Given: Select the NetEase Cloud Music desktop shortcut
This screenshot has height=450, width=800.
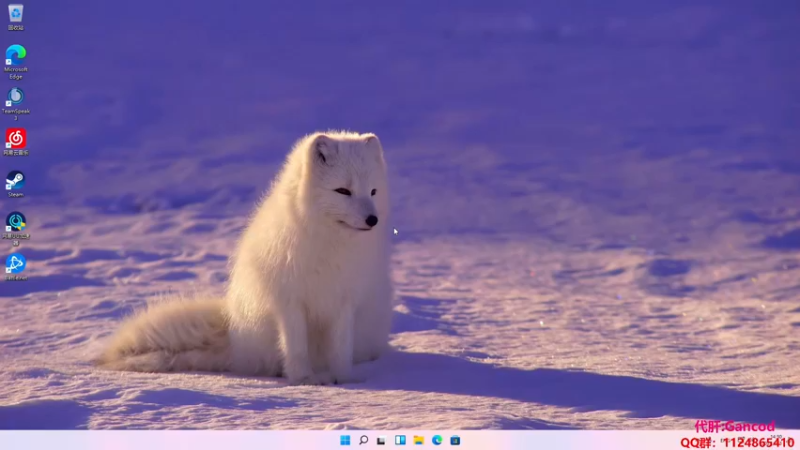Looking at the screenshot, I should point(15,142).
